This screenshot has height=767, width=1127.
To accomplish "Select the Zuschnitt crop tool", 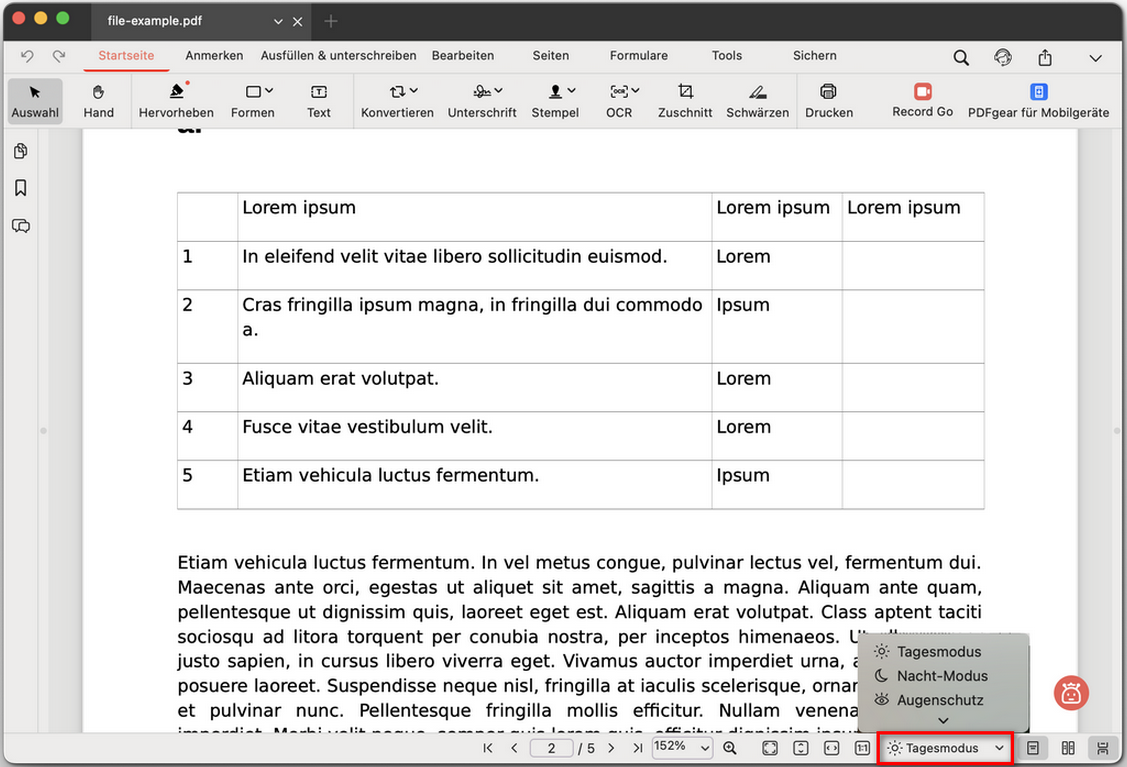I will [684, 100].
